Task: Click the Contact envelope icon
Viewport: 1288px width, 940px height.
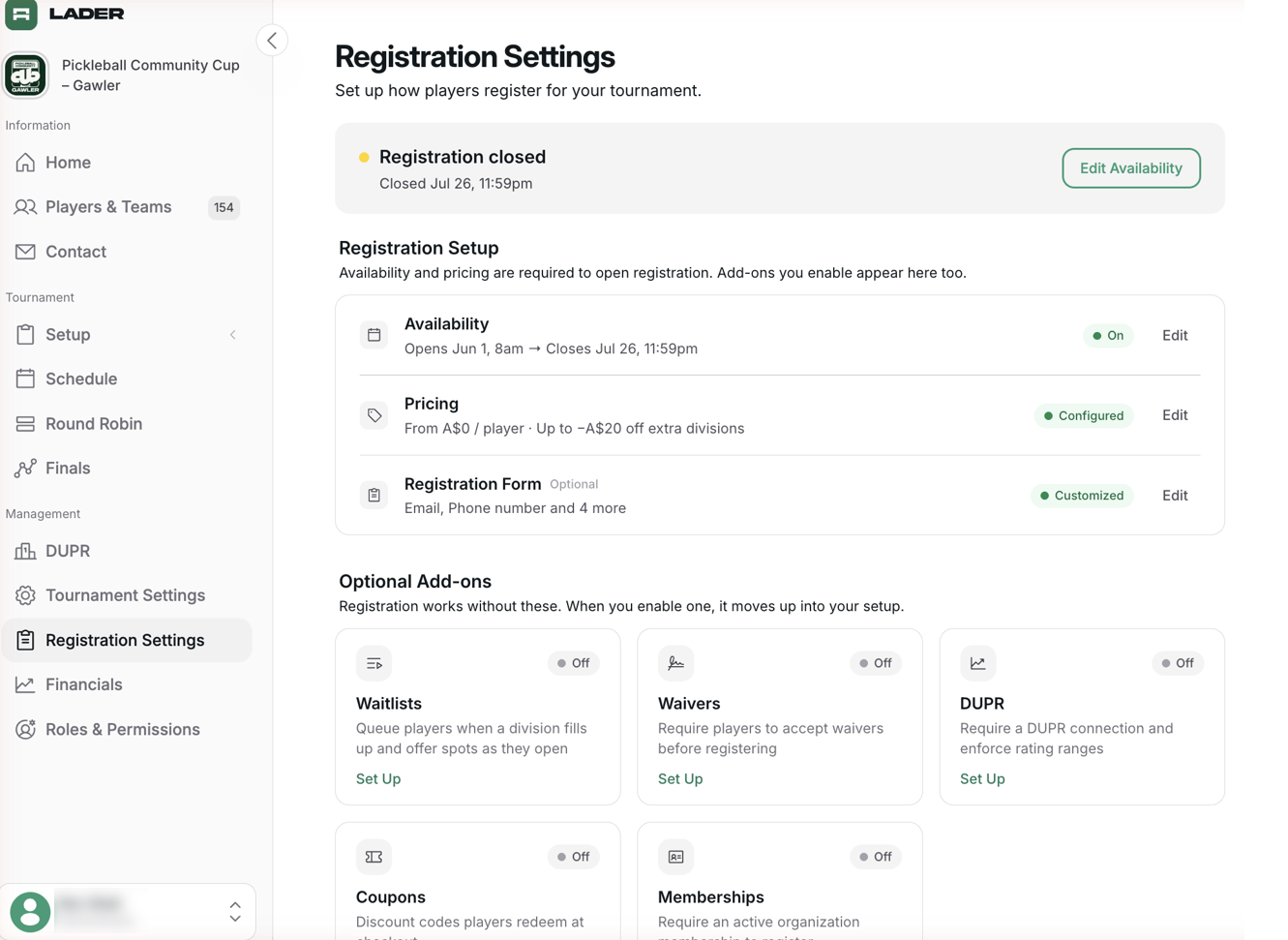Action: pyautogui.click(x=25, y=252)
